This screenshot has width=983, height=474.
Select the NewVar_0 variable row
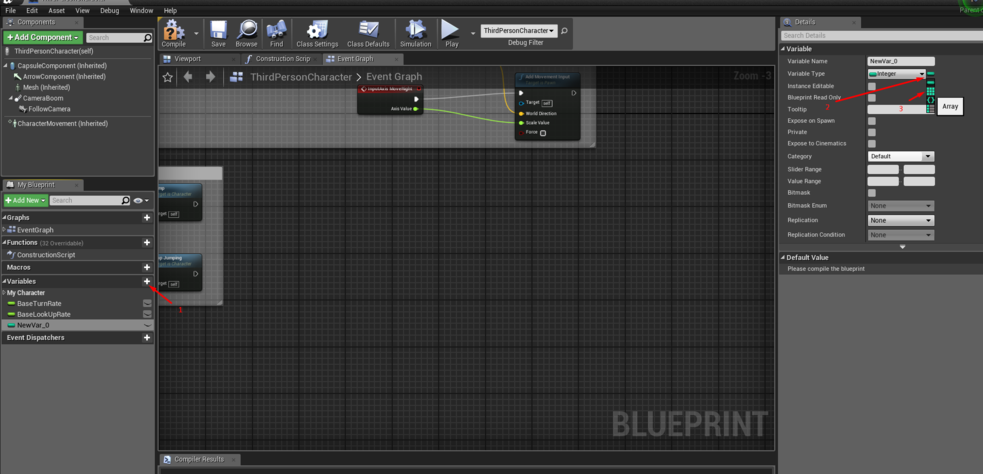coord(77,325)
